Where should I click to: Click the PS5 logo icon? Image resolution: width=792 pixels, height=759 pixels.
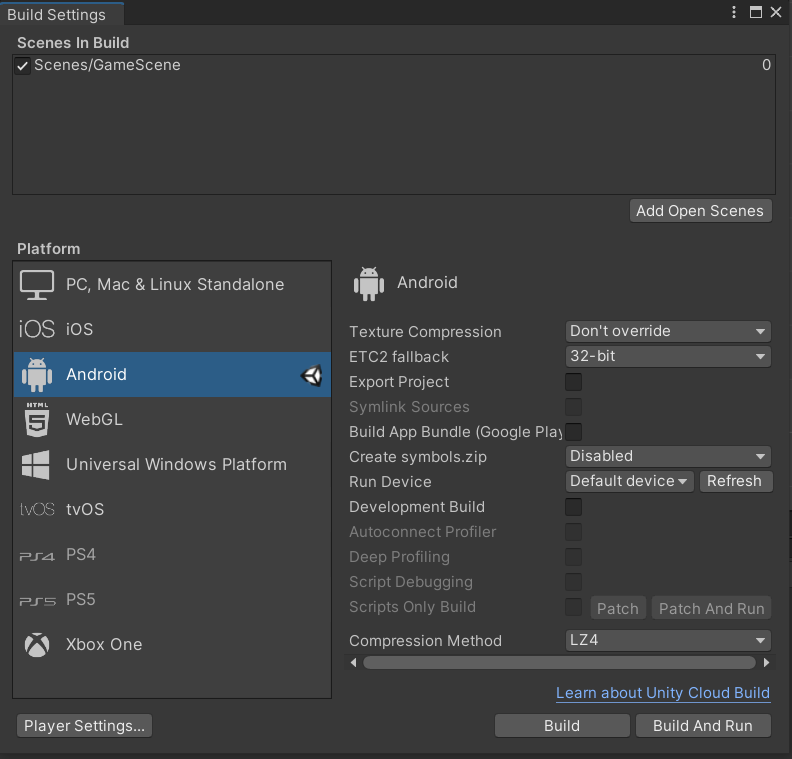[x=37, y=601]
